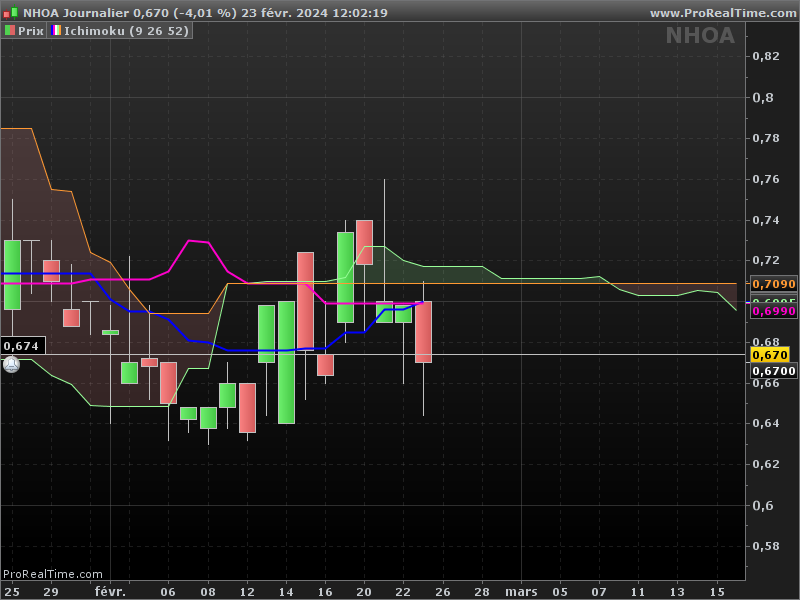Image resolution: width=800 pixels, height=600 pixels.
Task: Click the févr. date axis label
Action: (110, 592)
